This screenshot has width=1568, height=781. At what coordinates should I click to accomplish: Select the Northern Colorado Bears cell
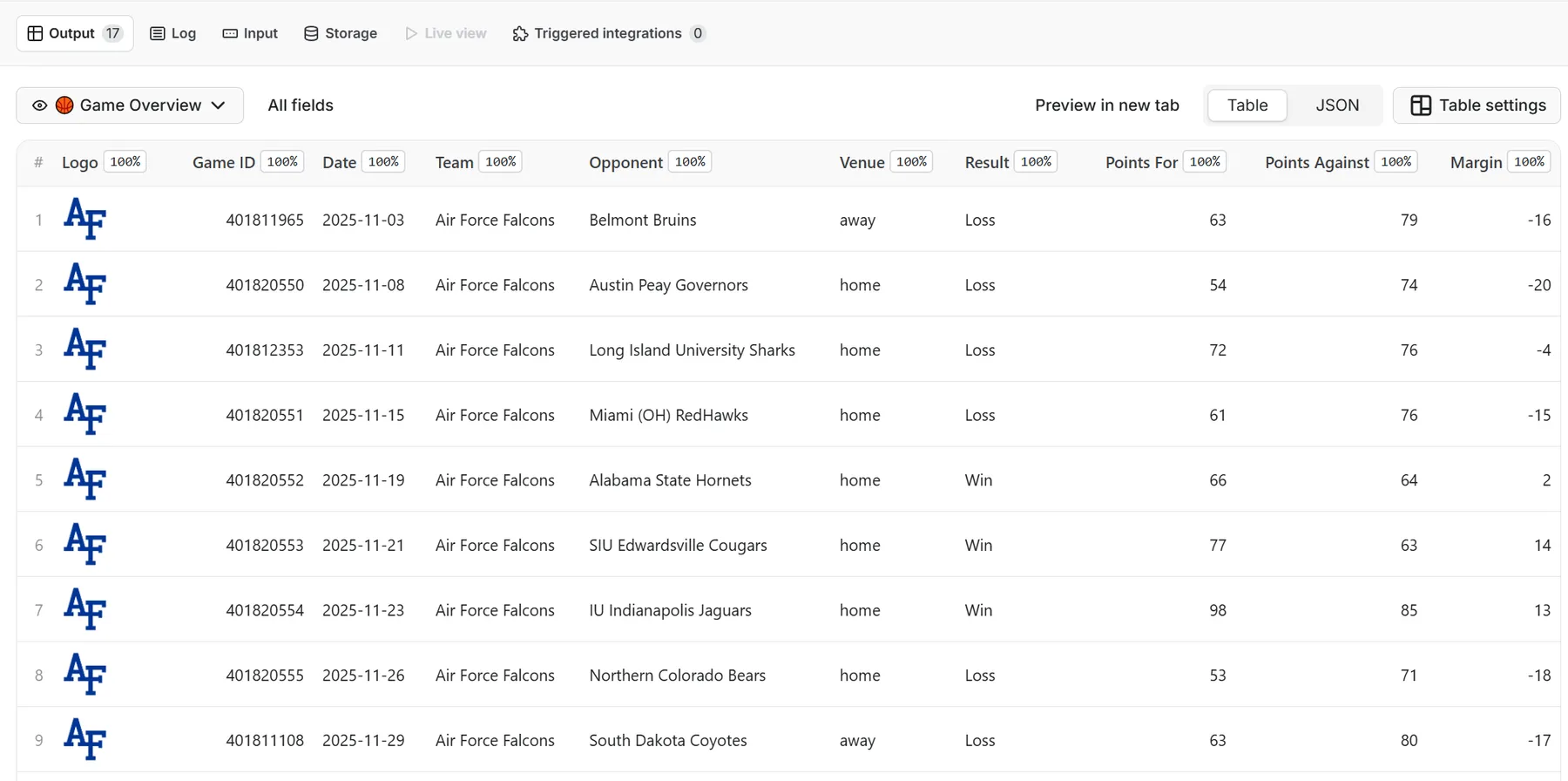(677, 676)
